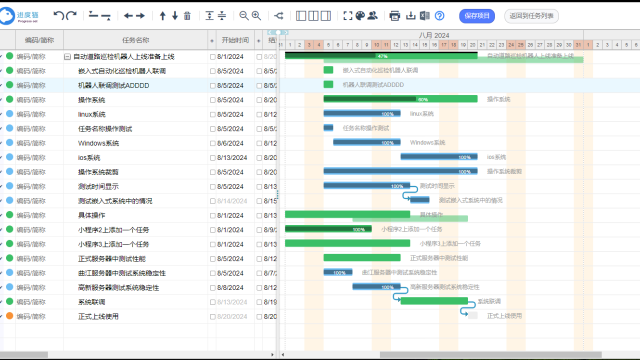Open resource people editor icon

(372, 16)
